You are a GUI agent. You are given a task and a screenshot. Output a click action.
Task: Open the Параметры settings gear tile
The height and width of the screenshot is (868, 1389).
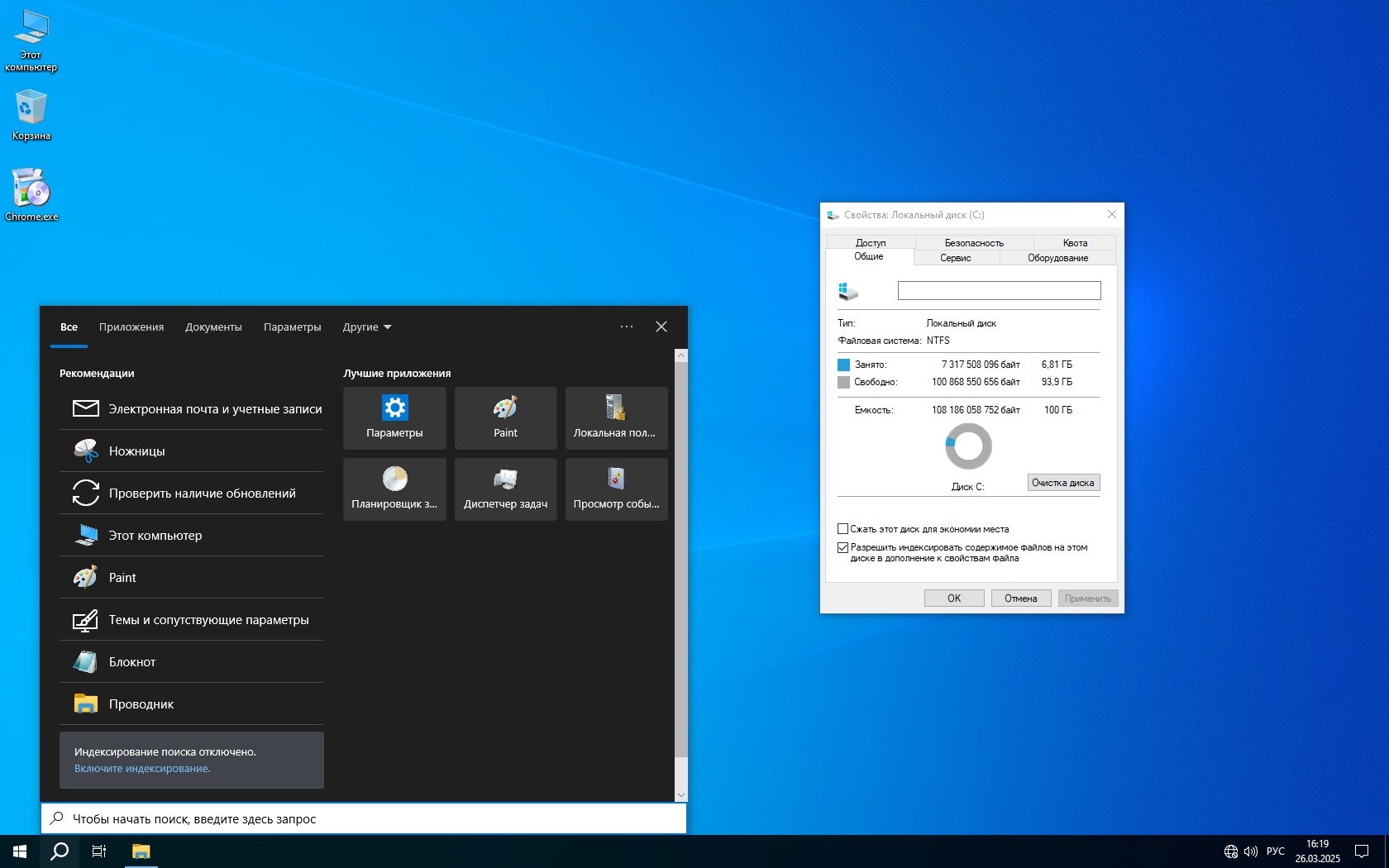click(394, 417)
